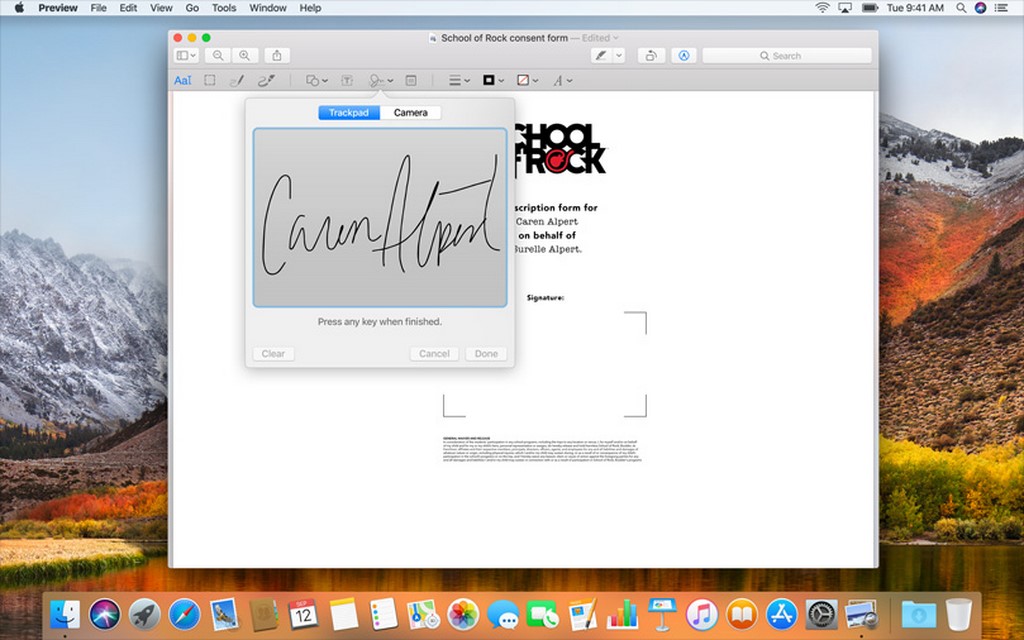Open the Preview application menu

[58, 8]
